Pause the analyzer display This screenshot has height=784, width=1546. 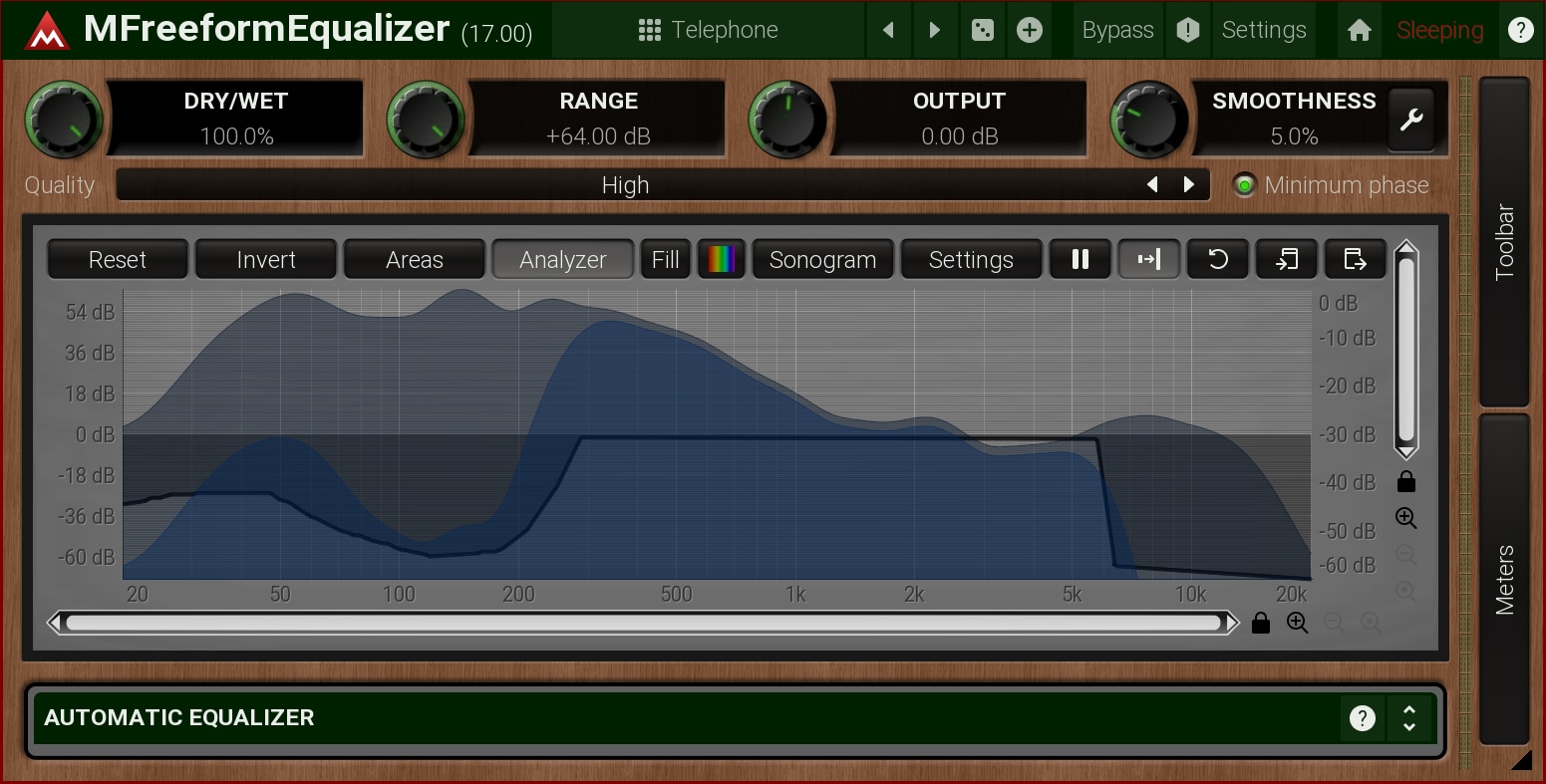pyautogui.click(x=1080, y=259)
